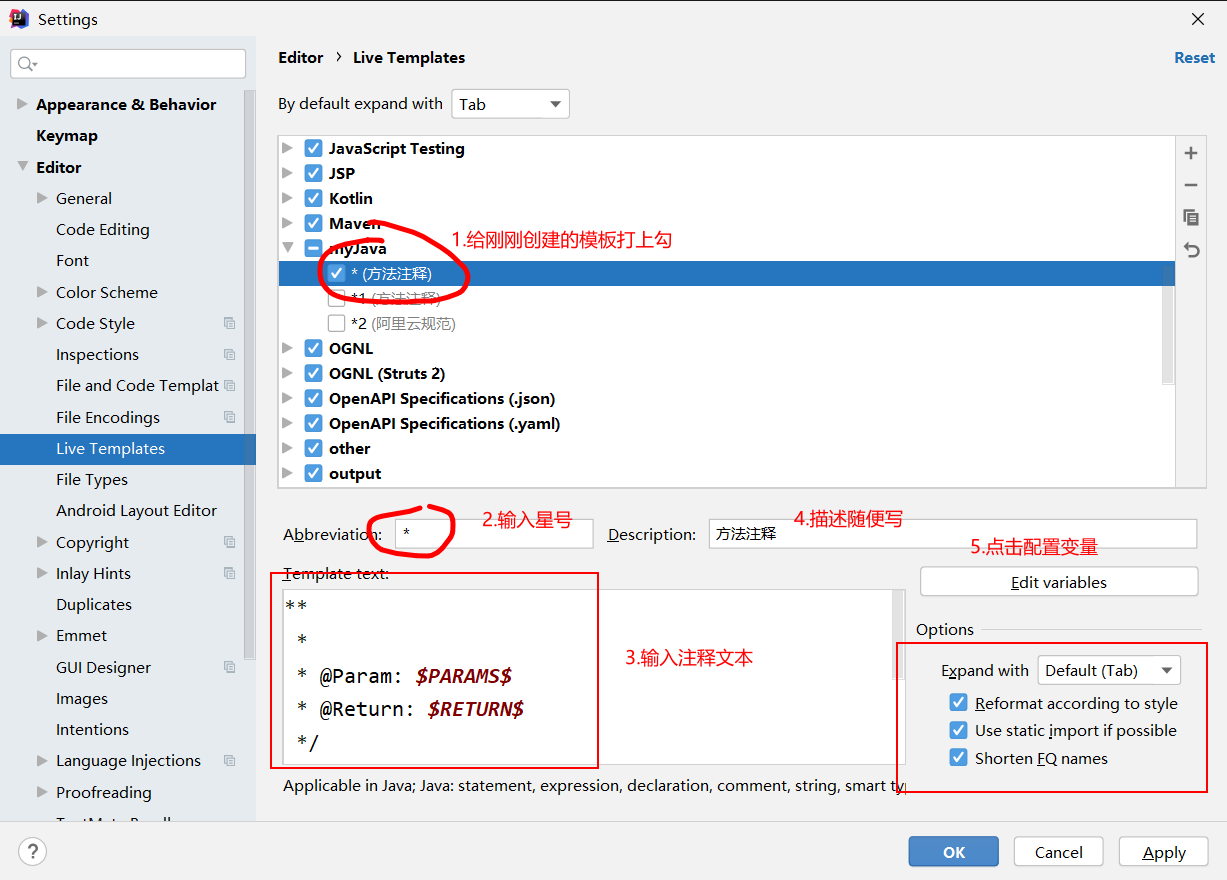The image size is (1227, 880).
Task: Open Android Layout Editor settings
Action: tap(136, 510)
